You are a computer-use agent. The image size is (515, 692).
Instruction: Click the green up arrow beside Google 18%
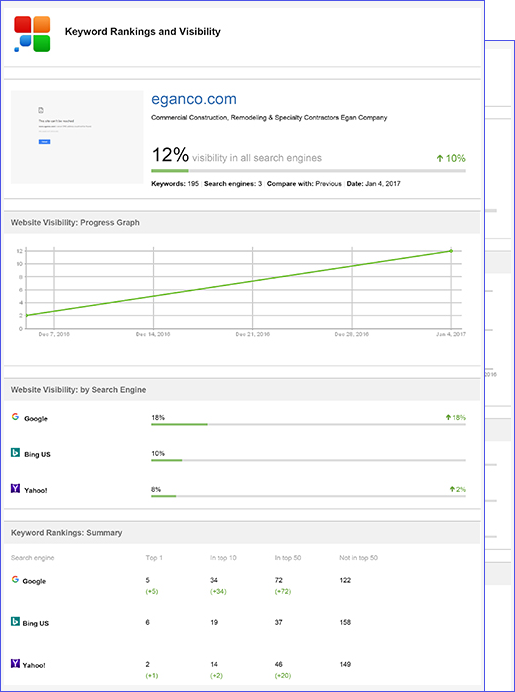448,417
